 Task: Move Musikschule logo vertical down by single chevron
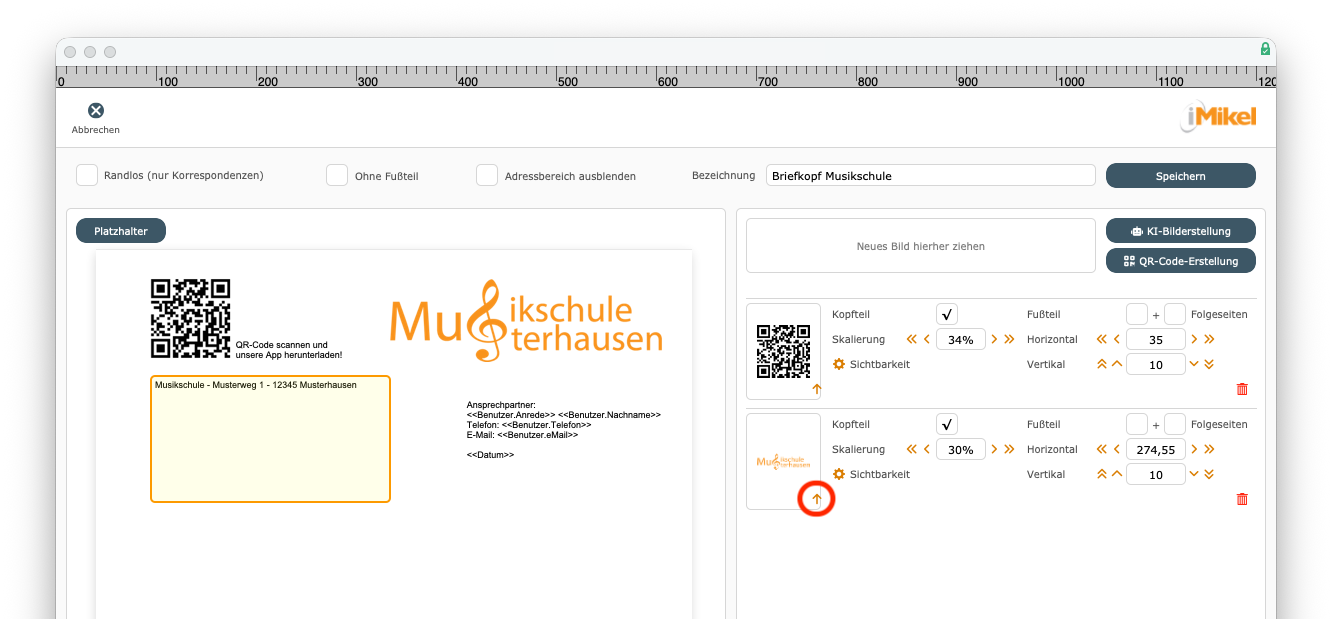tap(1194, 474)
